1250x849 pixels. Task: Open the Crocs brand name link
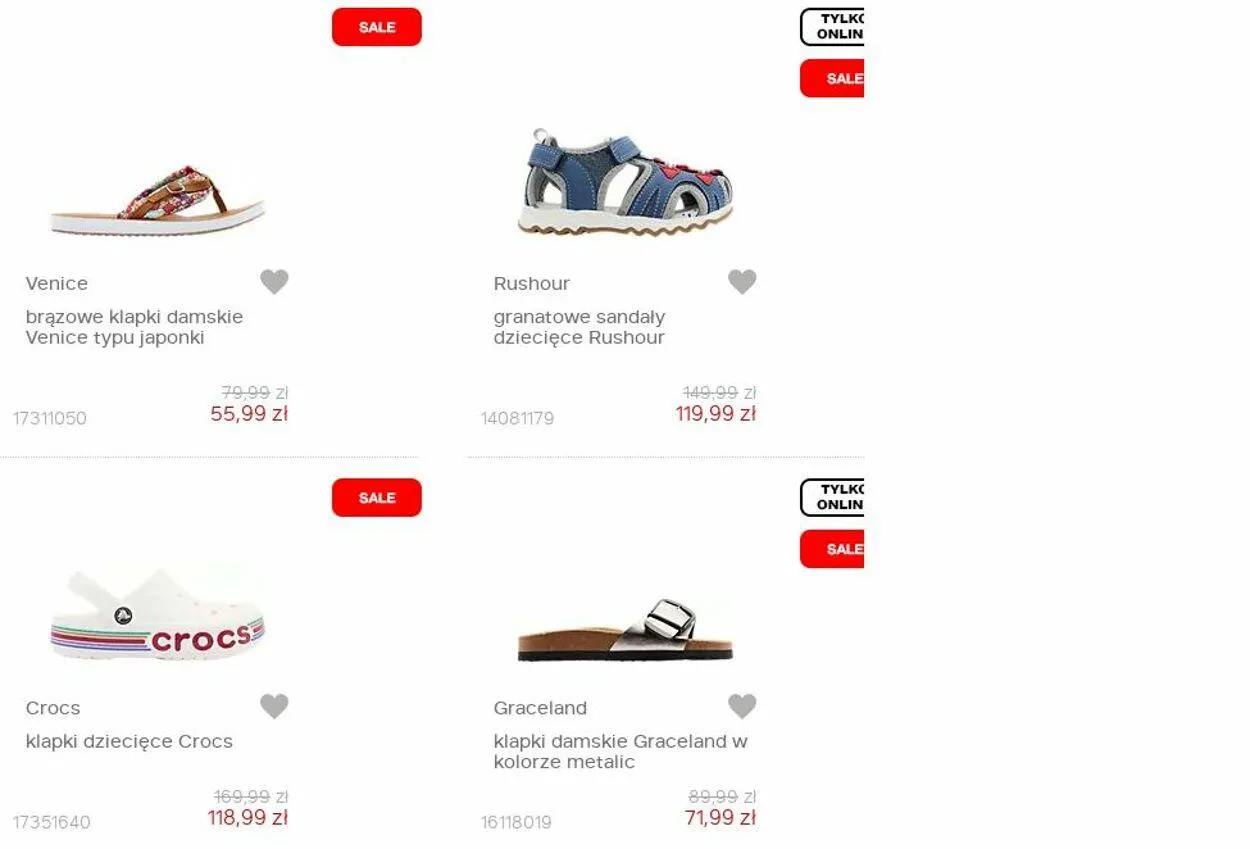(x=53, y=708)
